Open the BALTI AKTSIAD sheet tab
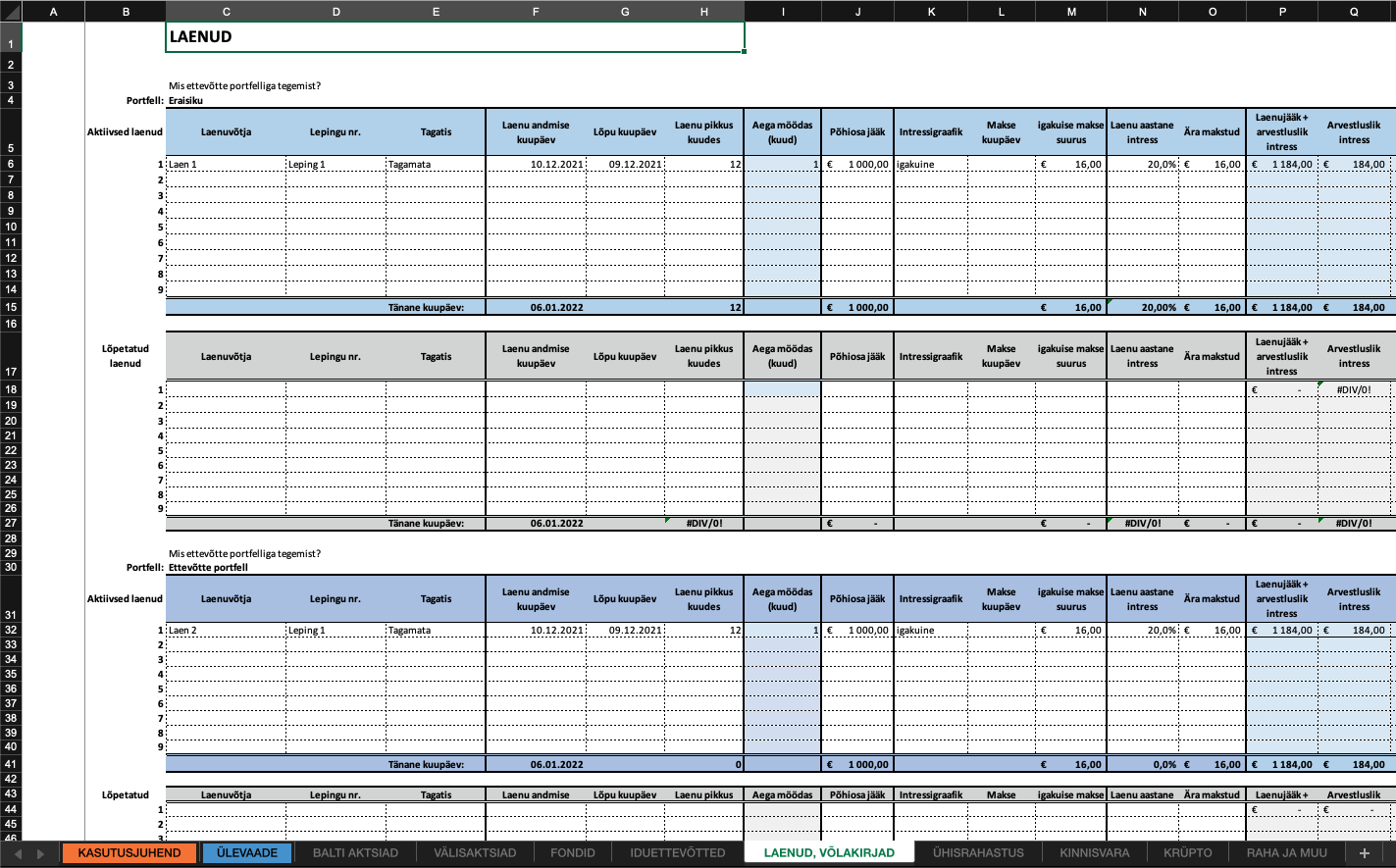 355,853
